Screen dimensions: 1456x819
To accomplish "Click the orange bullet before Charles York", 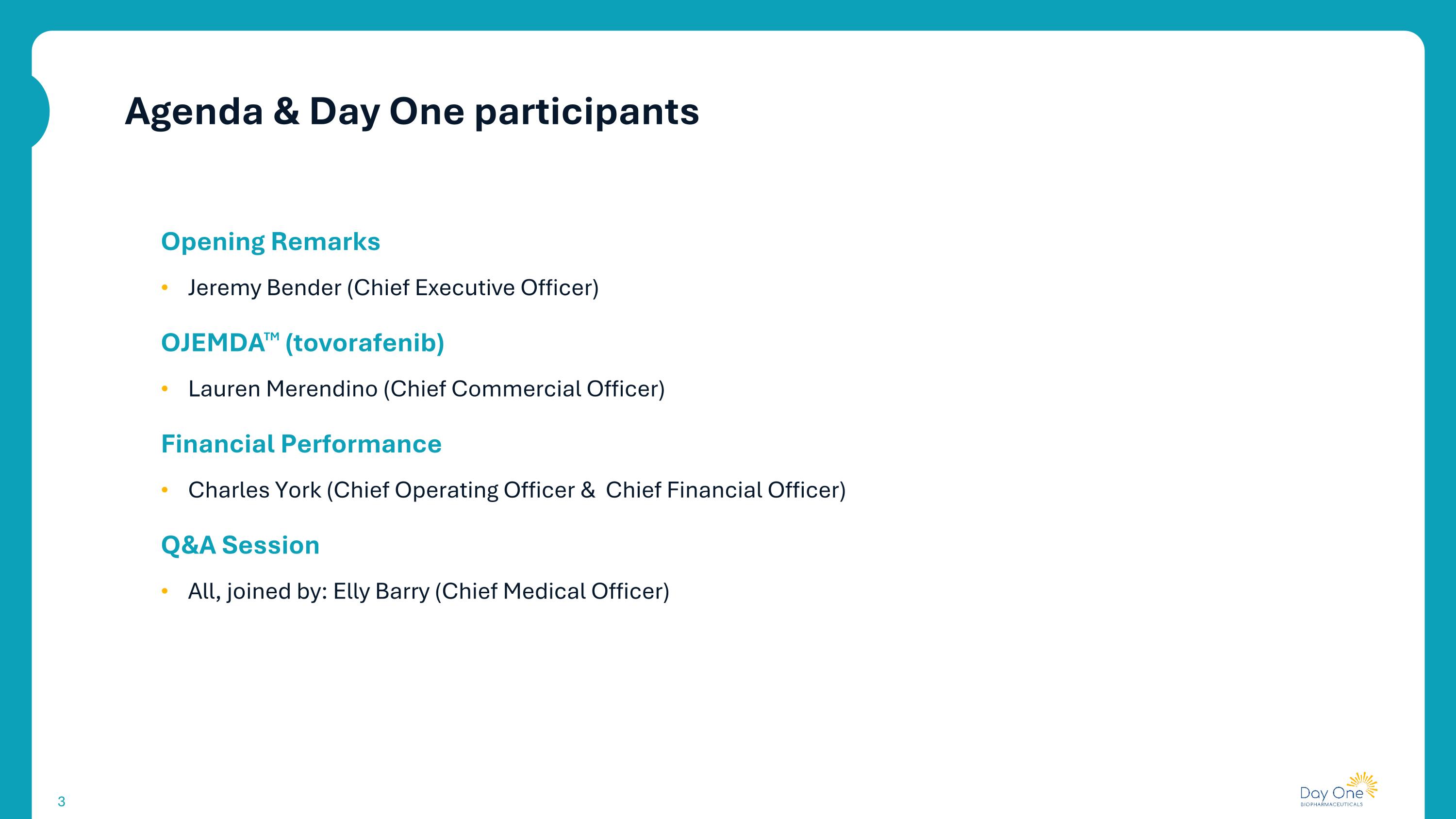I will click(x=165, y=490).
